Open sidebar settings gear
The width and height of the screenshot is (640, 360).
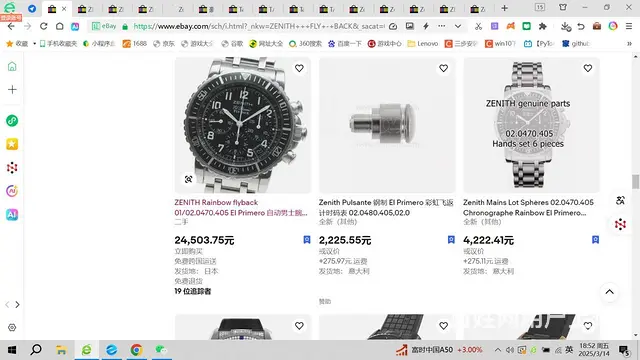[x=12, y=327]
